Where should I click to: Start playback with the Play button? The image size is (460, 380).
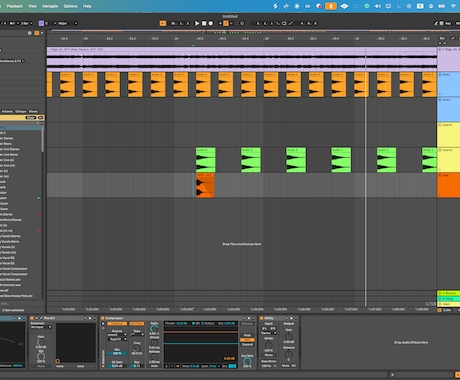coord(197,23)
